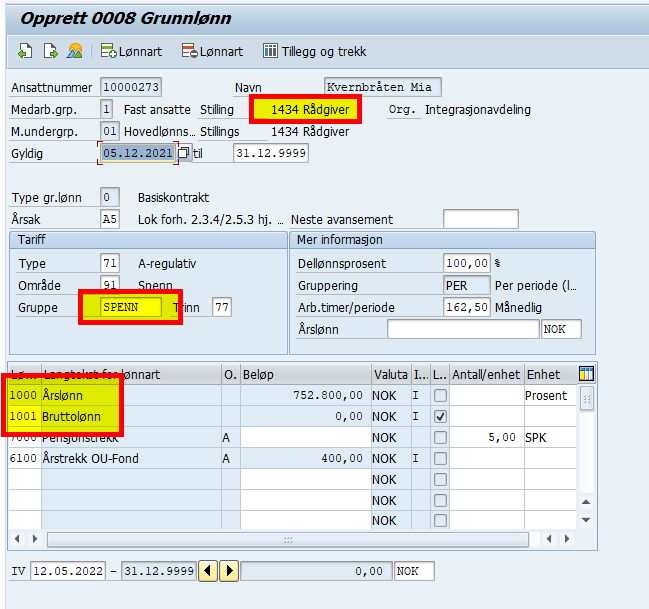The width and height of the screenshot is (649, 609).
Task: Click the Gruppe field SPENN
Action: pos(131,307)
